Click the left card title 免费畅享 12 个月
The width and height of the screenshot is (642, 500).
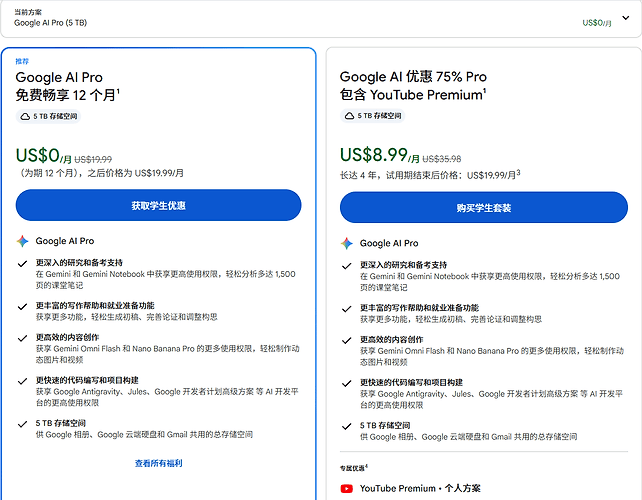point(68,95)
